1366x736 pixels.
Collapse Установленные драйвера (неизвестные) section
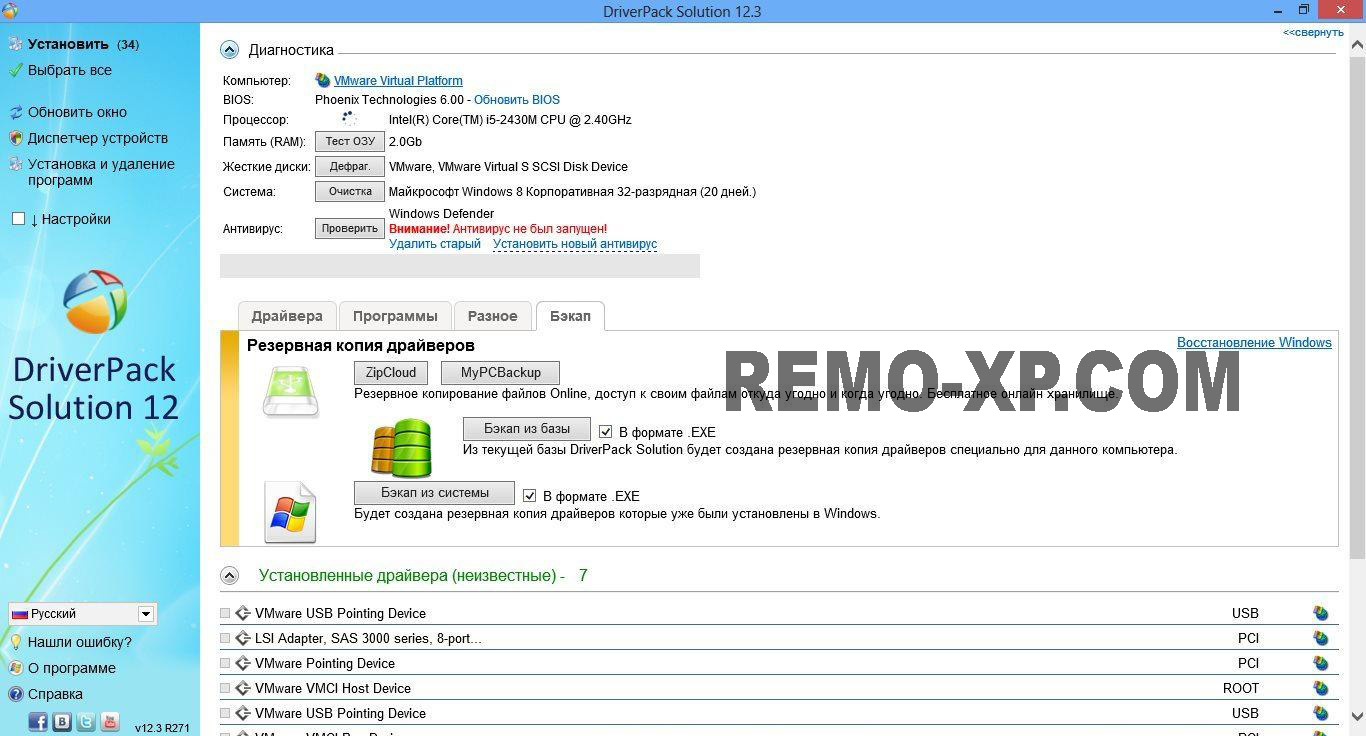click(x=229, y=576)
